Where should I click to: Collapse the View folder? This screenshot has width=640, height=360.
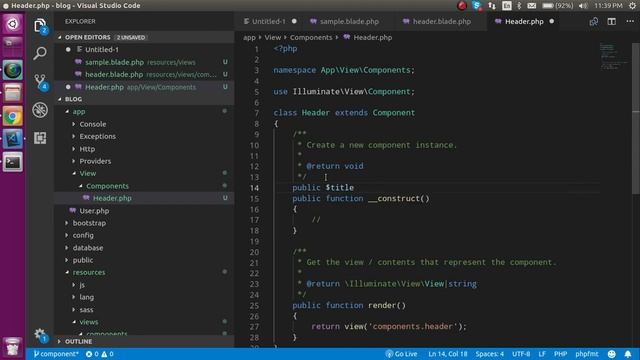tap(88, 173)
